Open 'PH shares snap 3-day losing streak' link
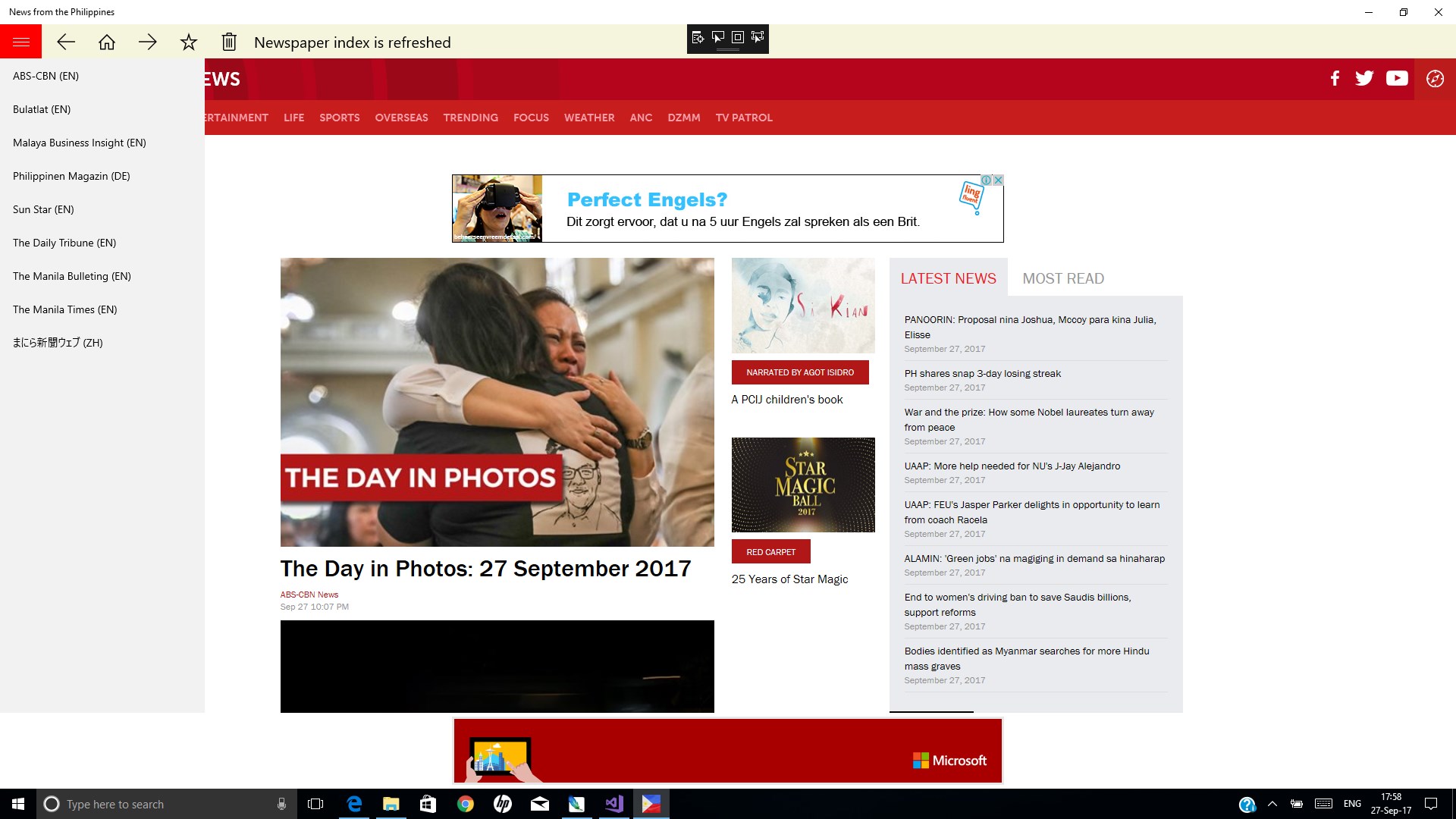The width and height of the screenshot is (1456, 819). pos(982,374)
